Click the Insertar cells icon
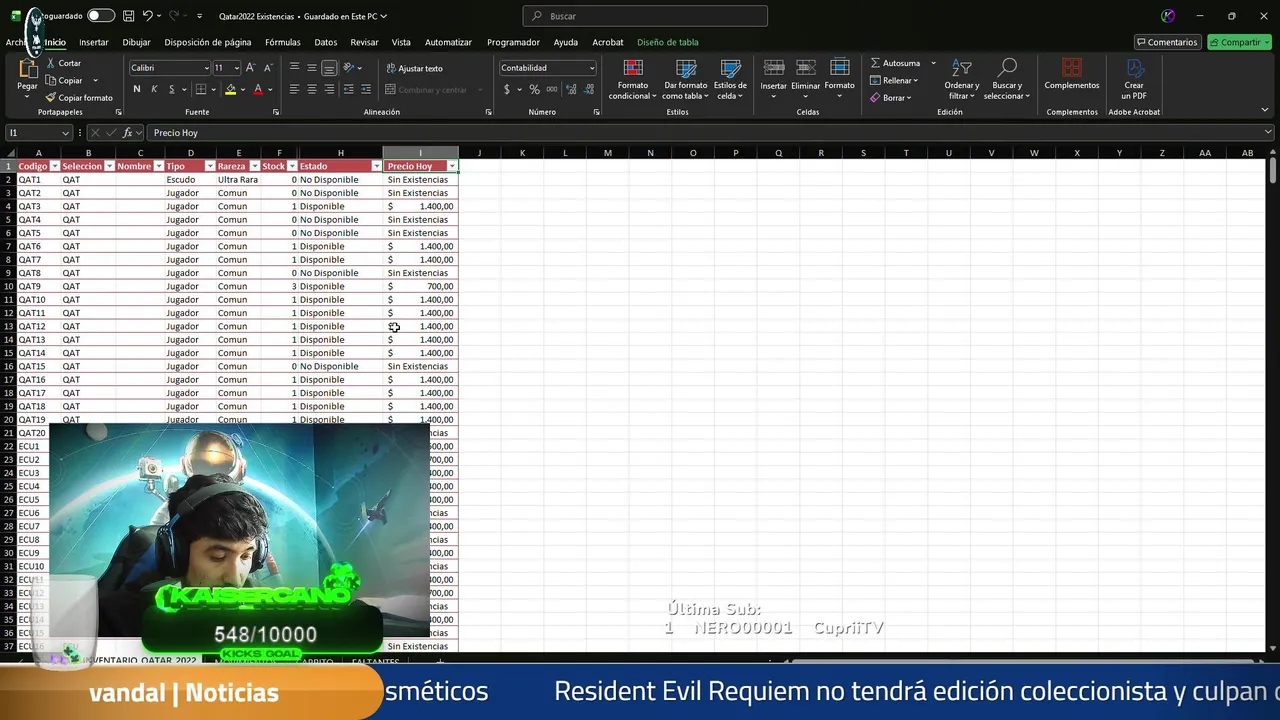This screenshot has height=720, width=1280. point(774,68)
